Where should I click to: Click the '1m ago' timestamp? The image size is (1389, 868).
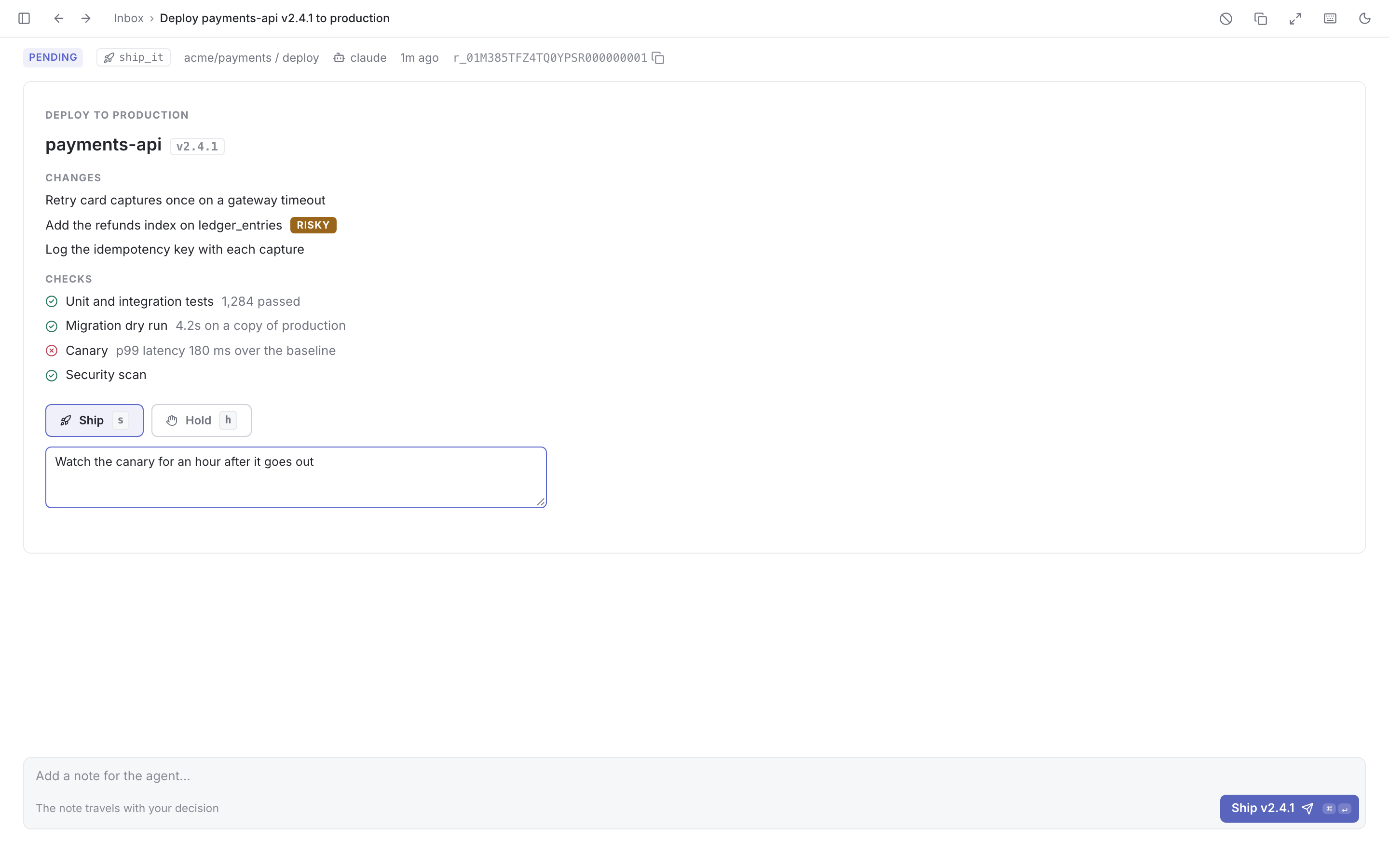(419, 58)
